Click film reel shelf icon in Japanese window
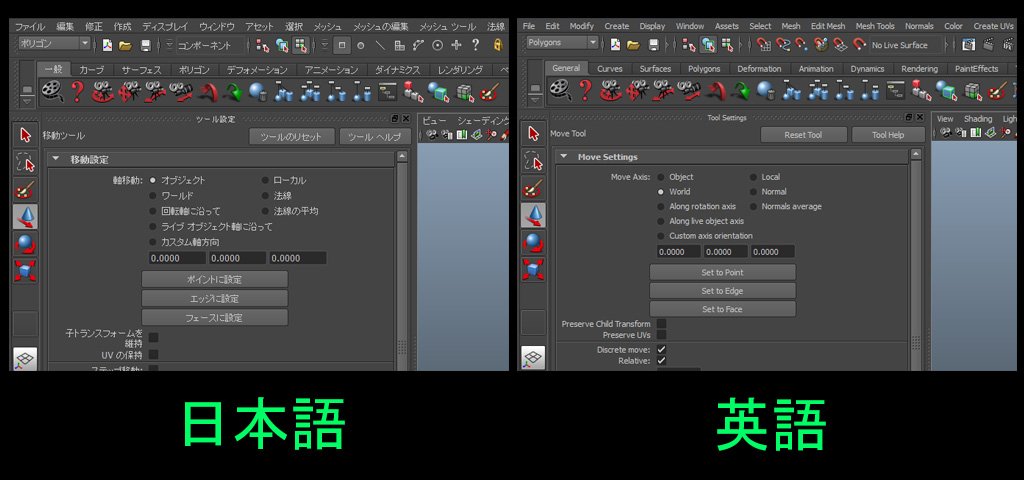Screen dimensions: 1024x480 (x=51, y=91)
